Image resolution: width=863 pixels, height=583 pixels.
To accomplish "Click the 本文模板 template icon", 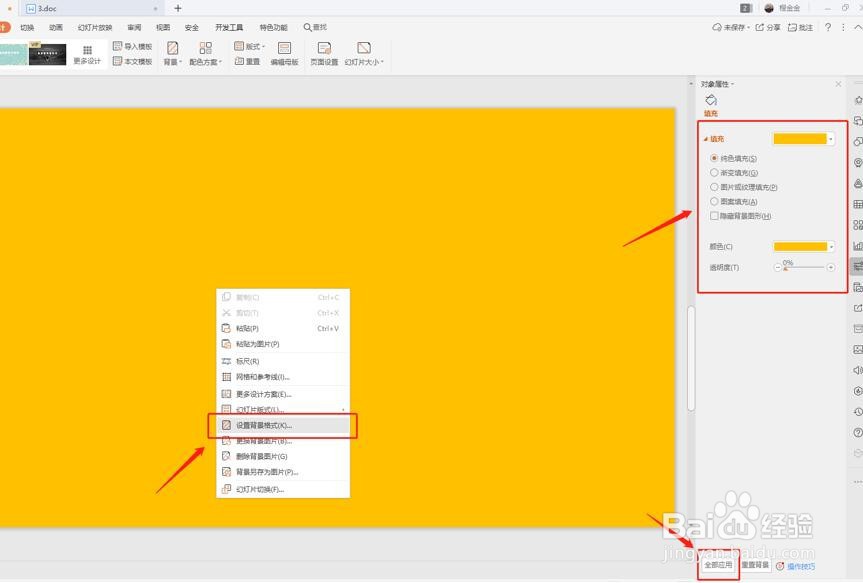I will pyautogui.click(x=117, y=61).
